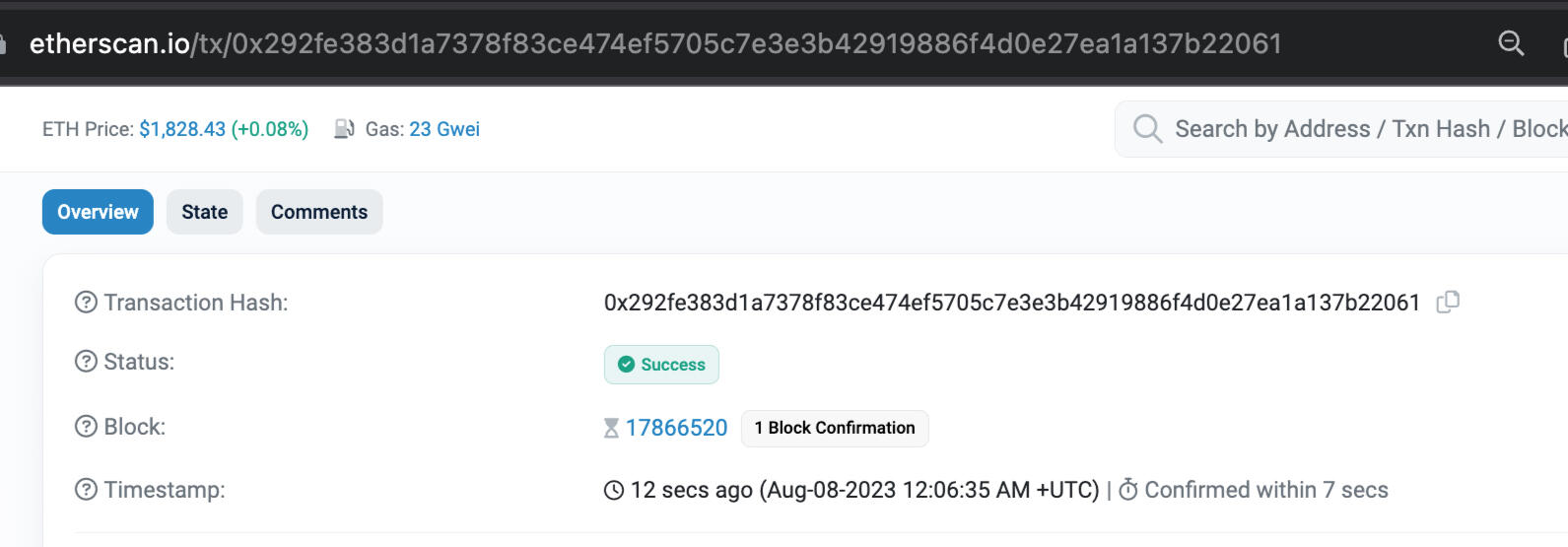
Task: Click the Timestamp help question icon
Action: click(87, 490)
